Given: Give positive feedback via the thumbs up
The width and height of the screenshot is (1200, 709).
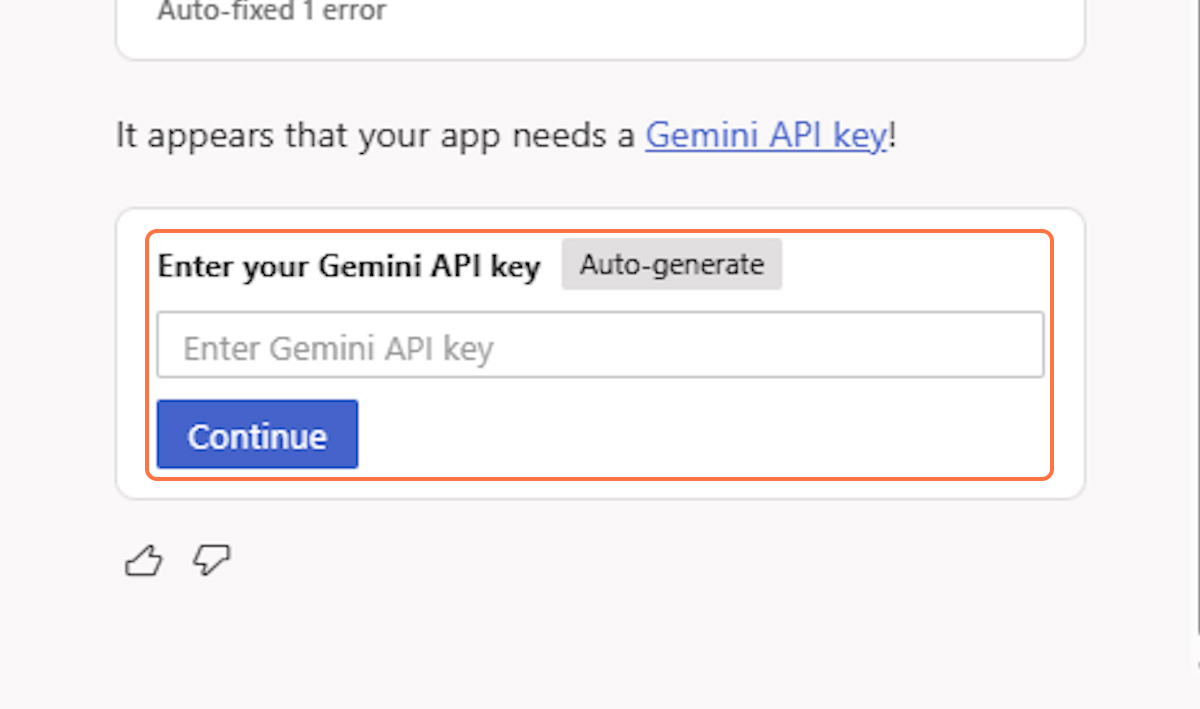Looking at the screenshot, I should (x=143, y=560).
